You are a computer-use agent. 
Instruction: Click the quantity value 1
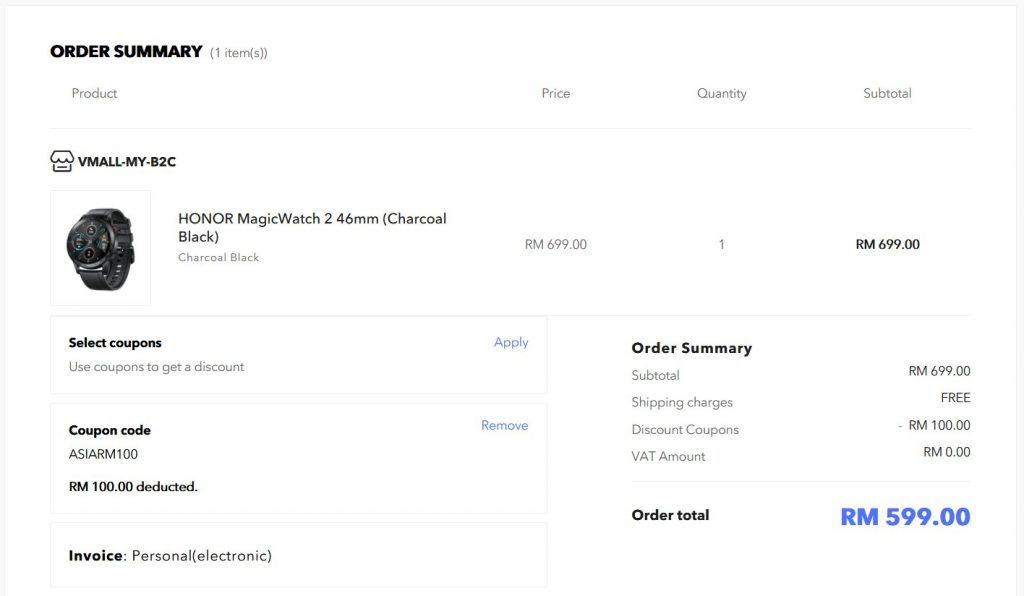point(722,244)
